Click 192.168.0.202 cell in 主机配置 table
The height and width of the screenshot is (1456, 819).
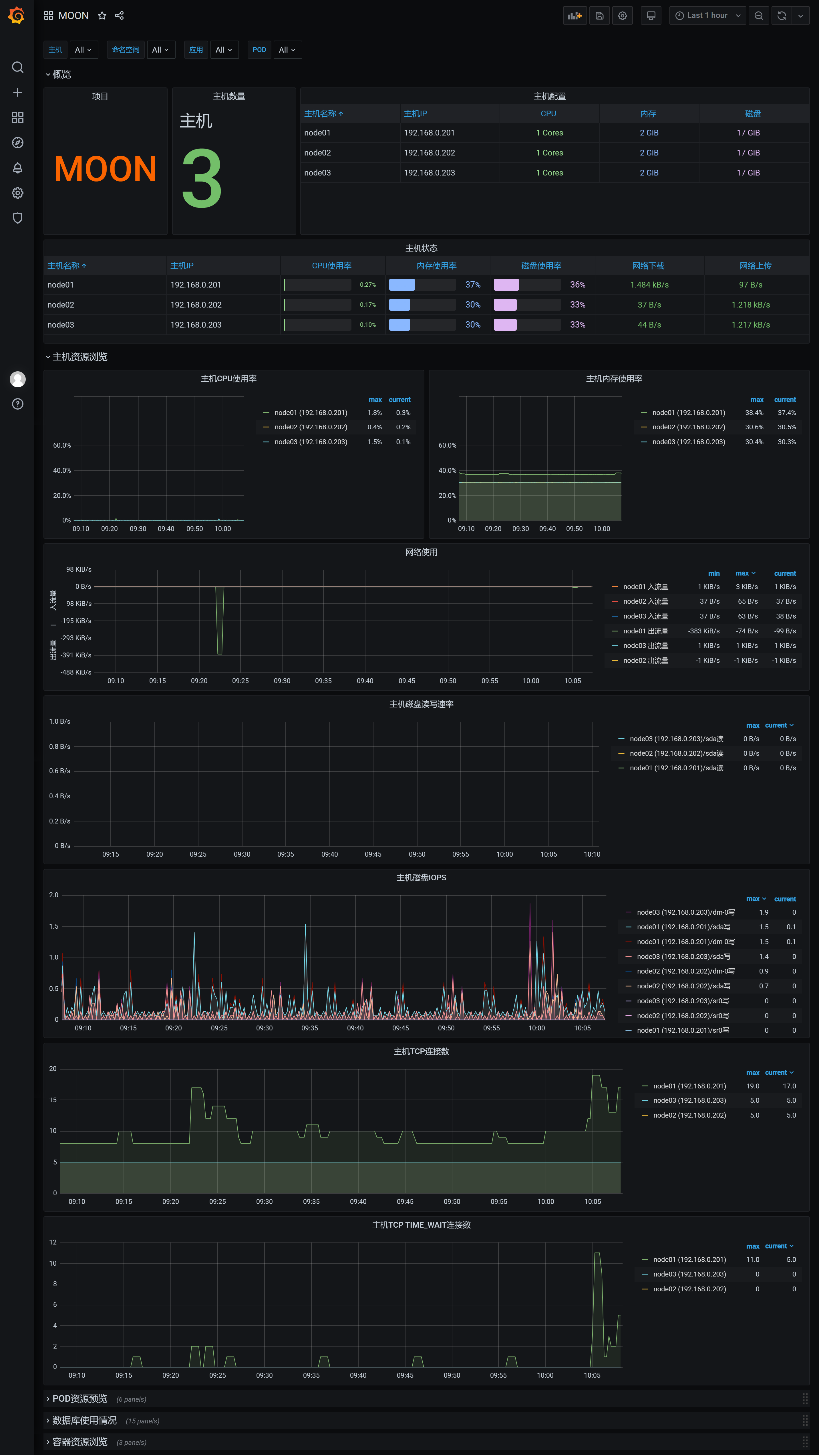(429, 153)
